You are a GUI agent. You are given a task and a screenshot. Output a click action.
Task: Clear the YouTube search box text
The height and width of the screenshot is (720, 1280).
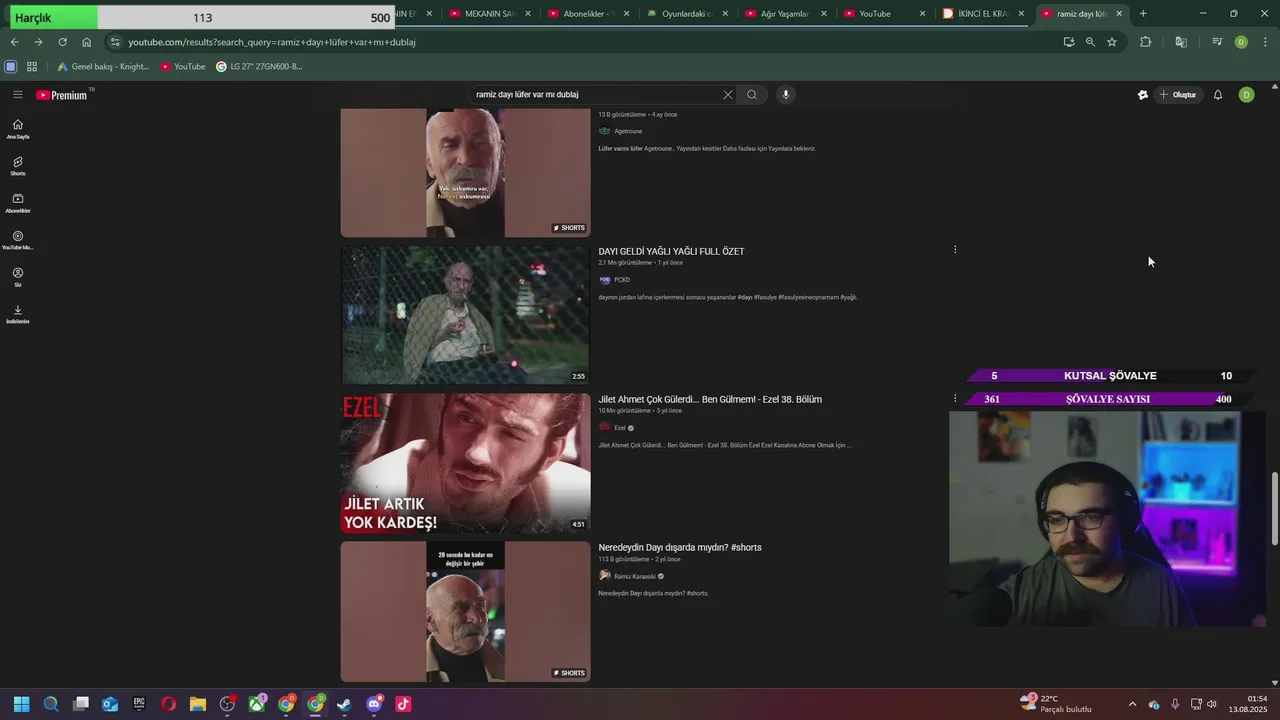coord(727,94)
